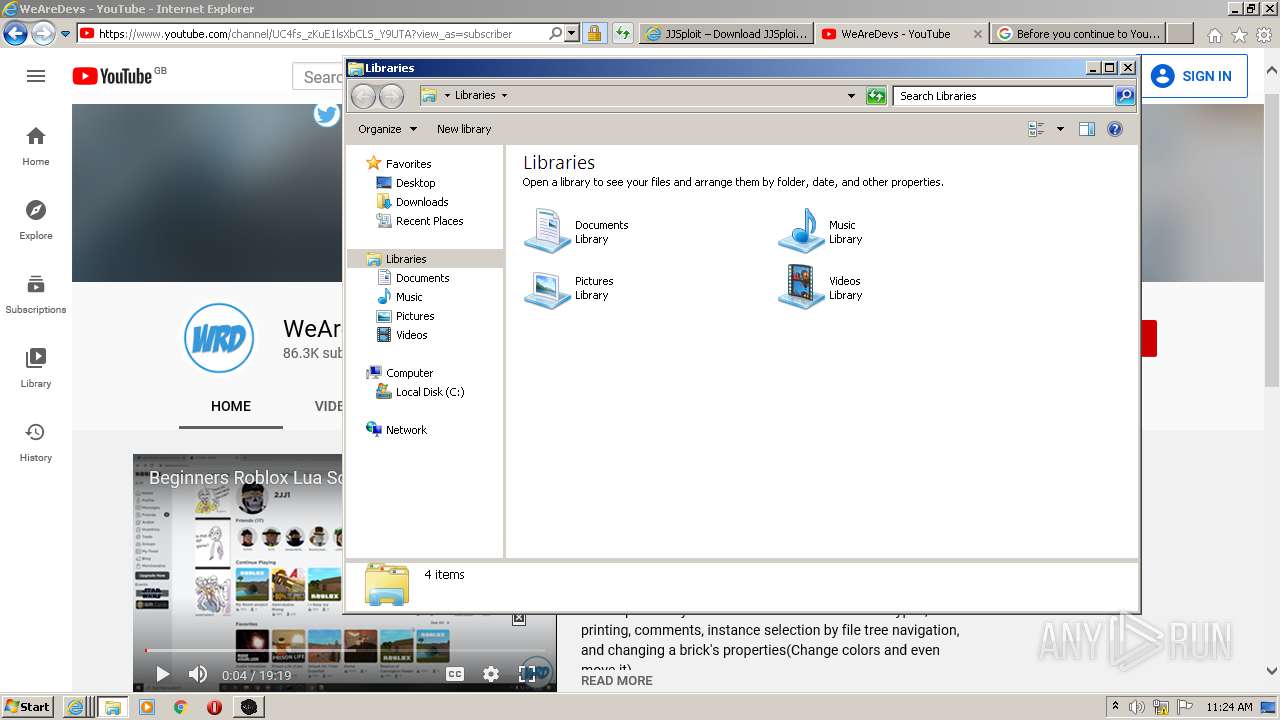The height and width of the screenshot is (720, 1280).
Task: Open IE favorites star icon
Action: pyautogui.click(x=1239, y=34)
